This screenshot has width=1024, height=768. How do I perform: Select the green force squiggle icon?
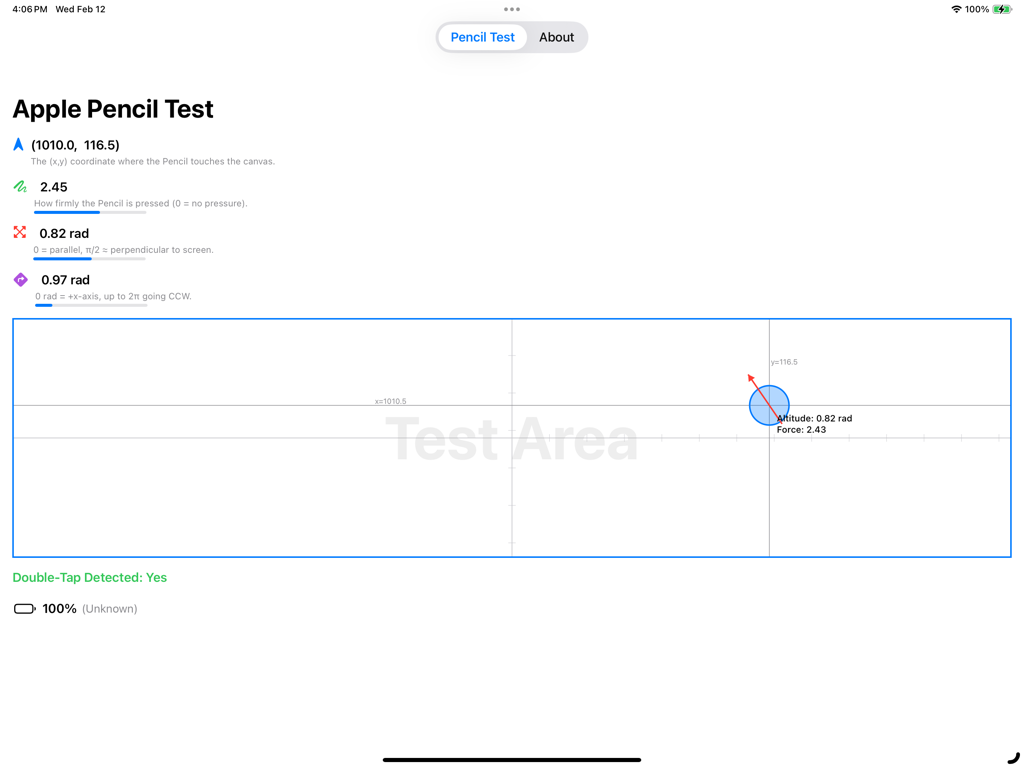19,187
